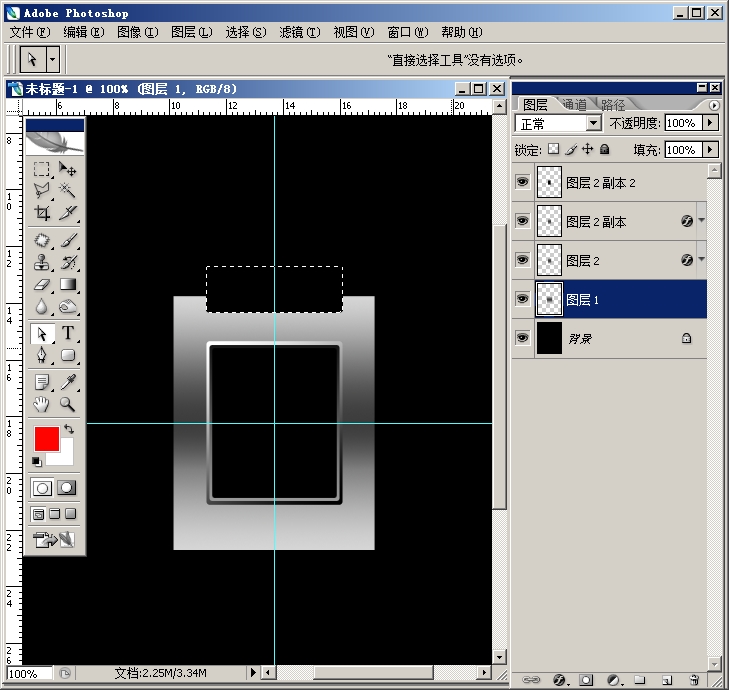Open Layers panel flyout menu
Viewport: 729px width, 690px height.
click(x=714, y=106)
